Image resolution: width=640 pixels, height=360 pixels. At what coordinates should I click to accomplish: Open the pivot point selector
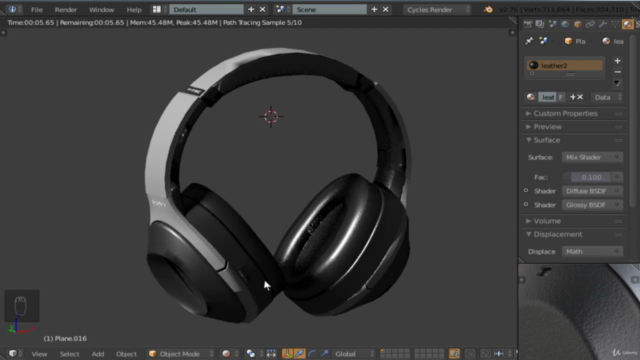pyautogui.click(x=254, y=354)
